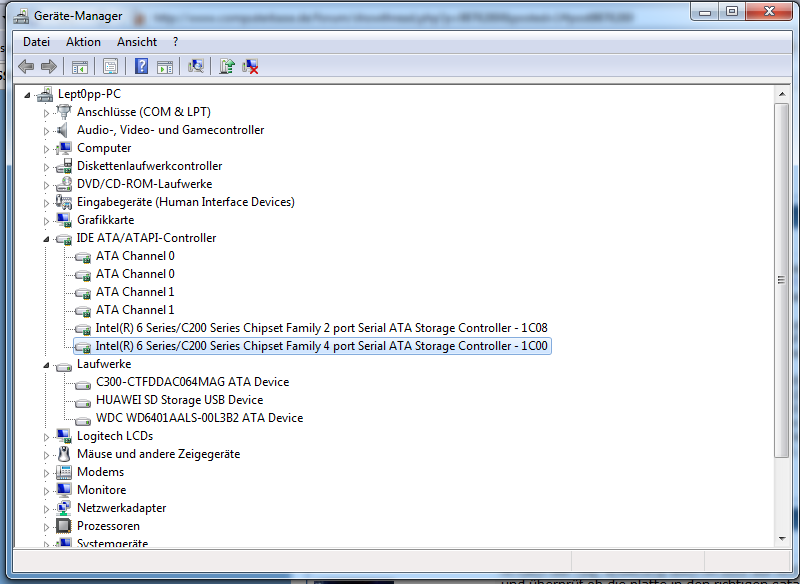Viewport: 801px width, 584px height.
Task: Expand the Monitore node arrow
Action: [x=46, y=491]
